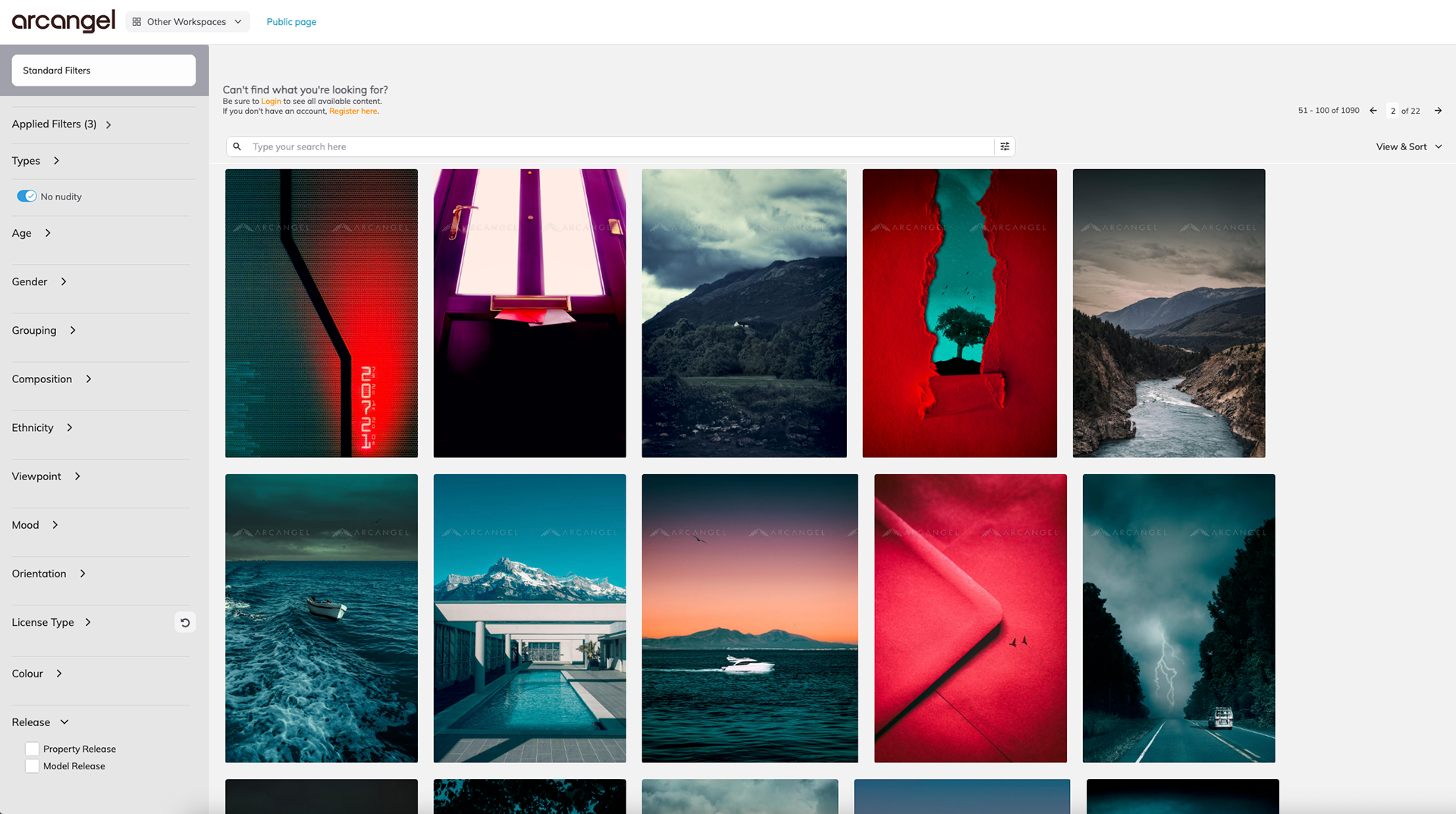1456x814 pixels.
Task: Open advanced search filter sliders icon
Action: click(1005, 146)
